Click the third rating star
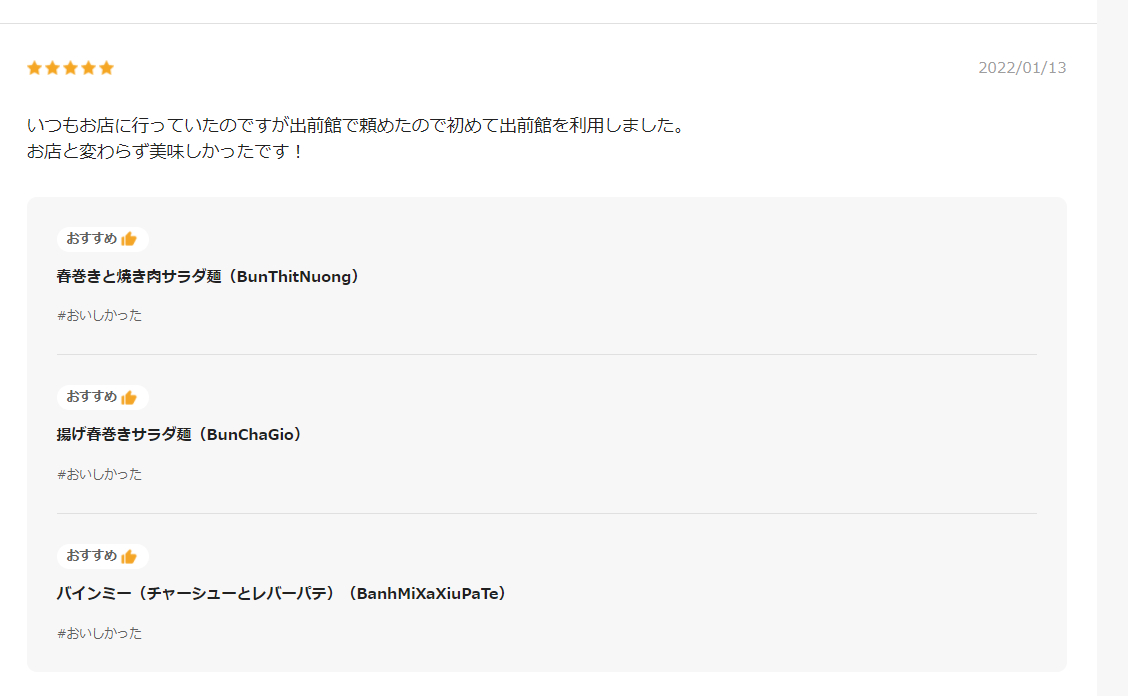Image resolution: width=1128 pixels, height=696 pixels. point(70,68)
